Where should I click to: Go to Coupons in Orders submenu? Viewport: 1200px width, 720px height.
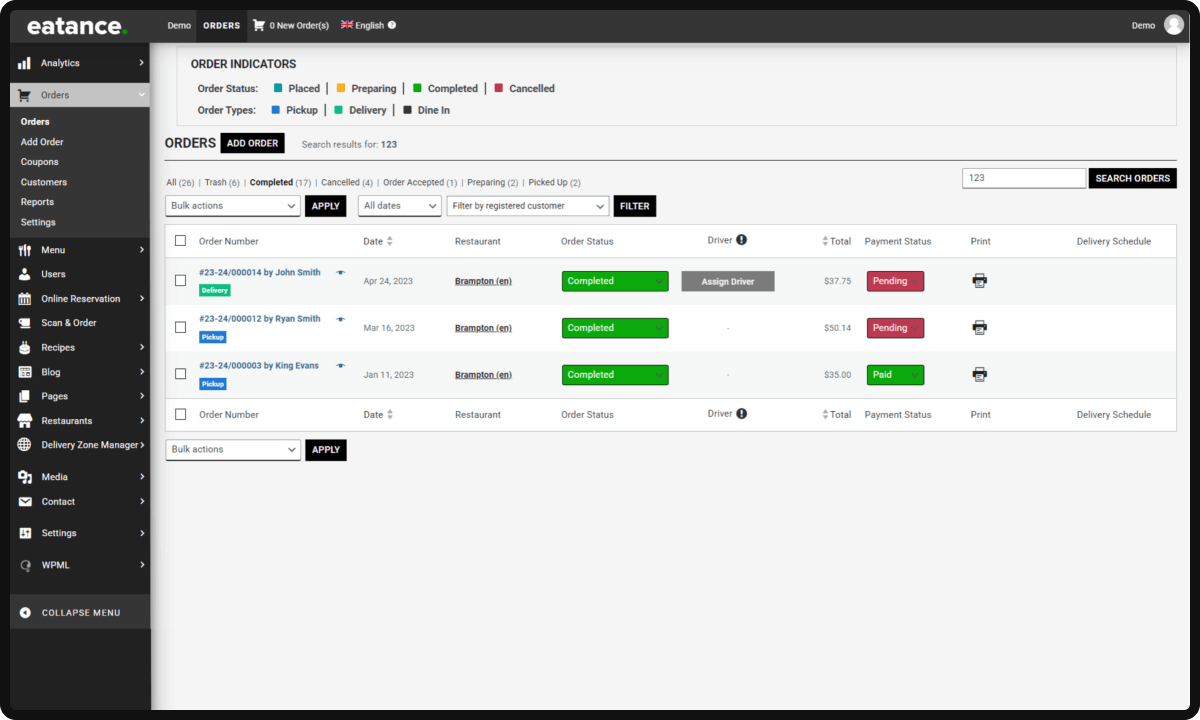40,162
